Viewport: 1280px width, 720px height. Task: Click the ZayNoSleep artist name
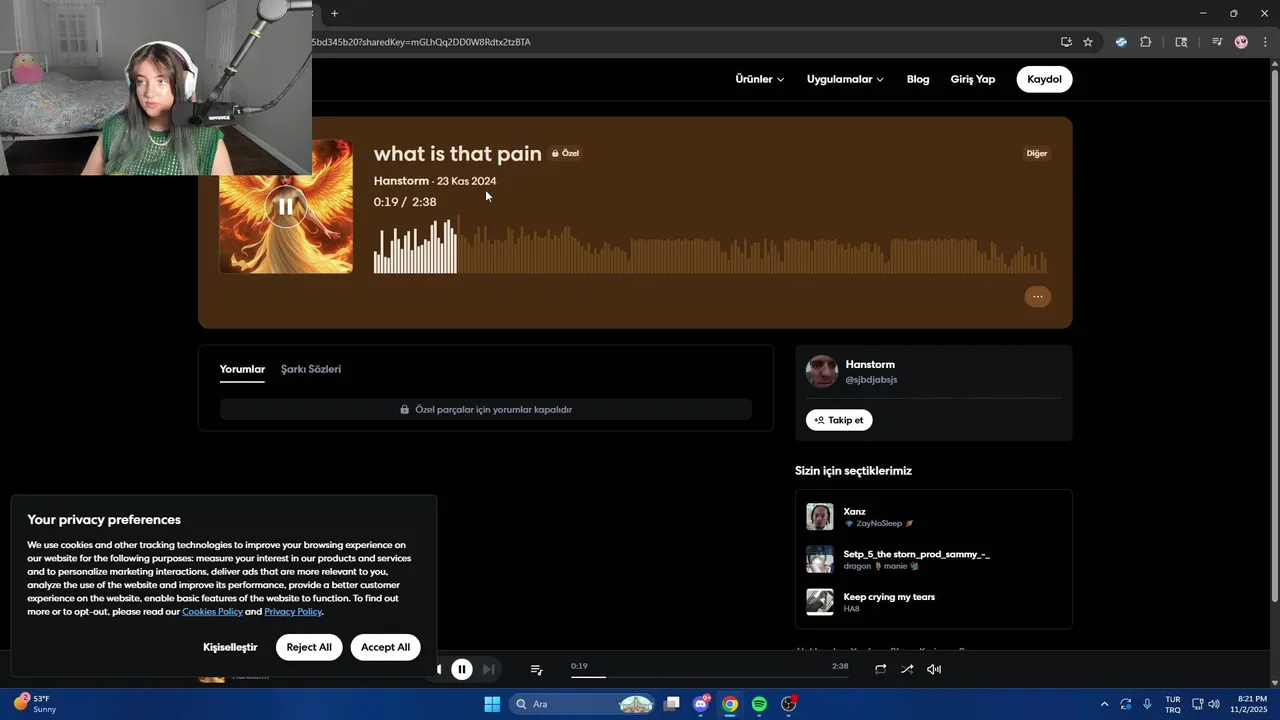[879, 523]
